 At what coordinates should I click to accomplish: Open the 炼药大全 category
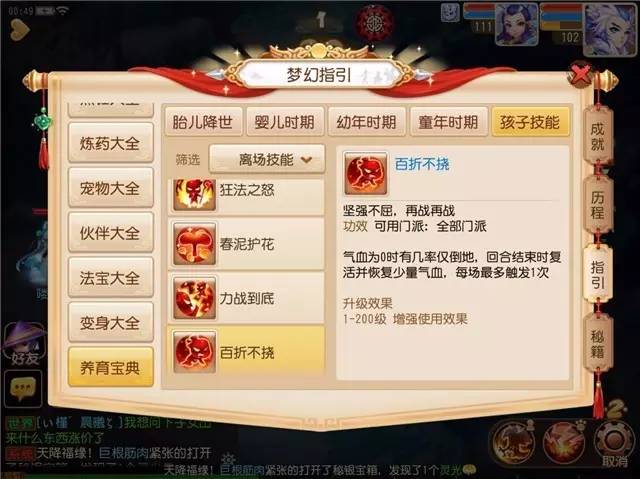[x=110, y=143]
